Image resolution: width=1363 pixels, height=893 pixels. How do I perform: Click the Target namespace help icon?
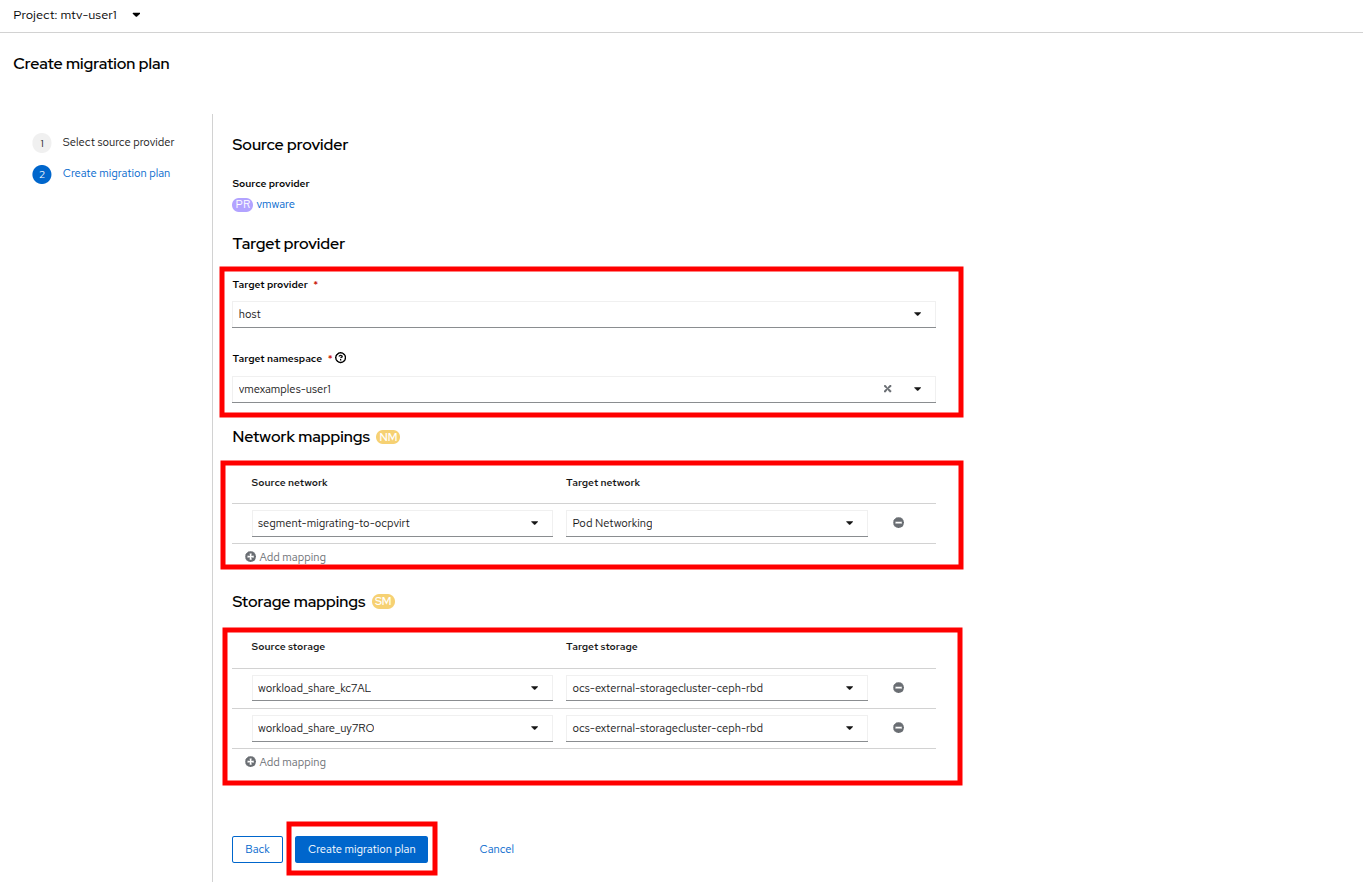[x=341, y=358]
